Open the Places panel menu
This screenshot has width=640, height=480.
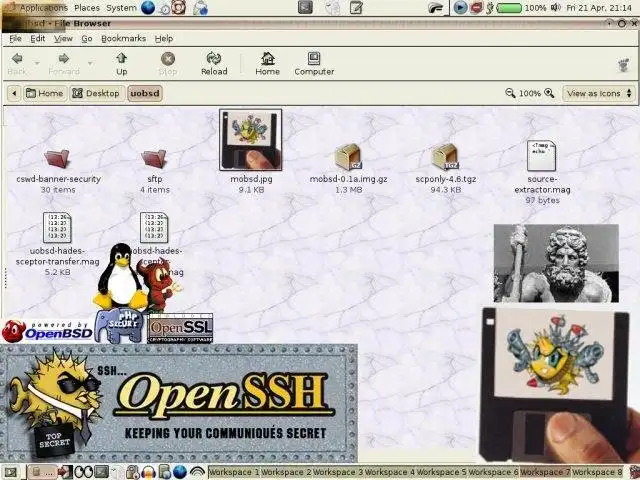point(87,8)
